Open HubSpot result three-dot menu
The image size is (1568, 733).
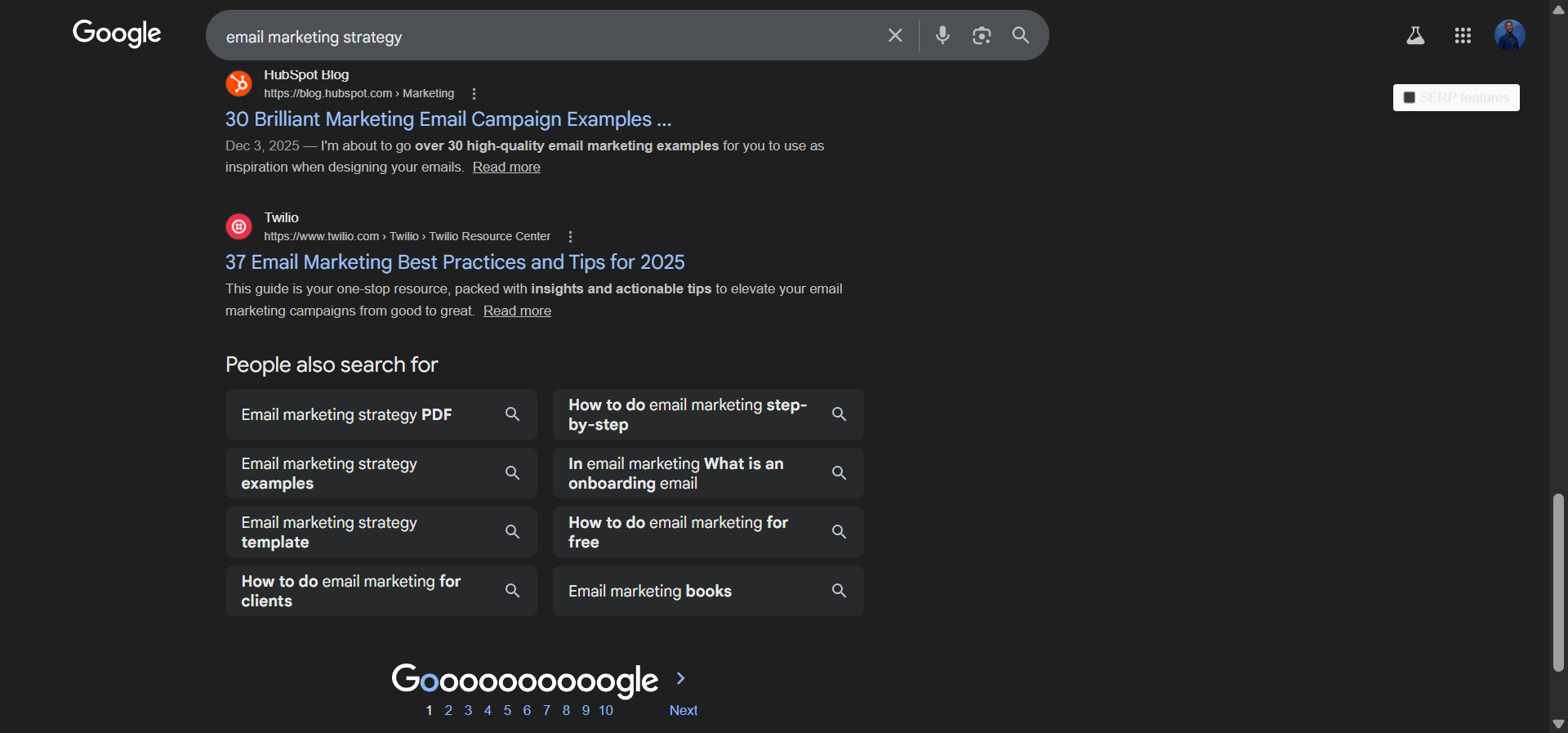pos(474,93)
